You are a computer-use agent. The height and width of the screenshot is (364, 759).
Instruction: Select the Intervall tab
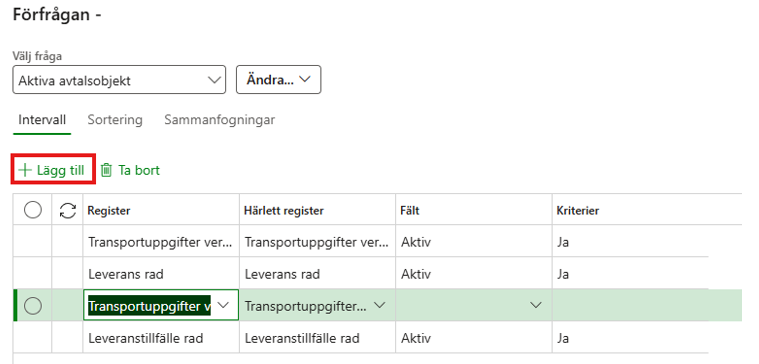(42, 120)
